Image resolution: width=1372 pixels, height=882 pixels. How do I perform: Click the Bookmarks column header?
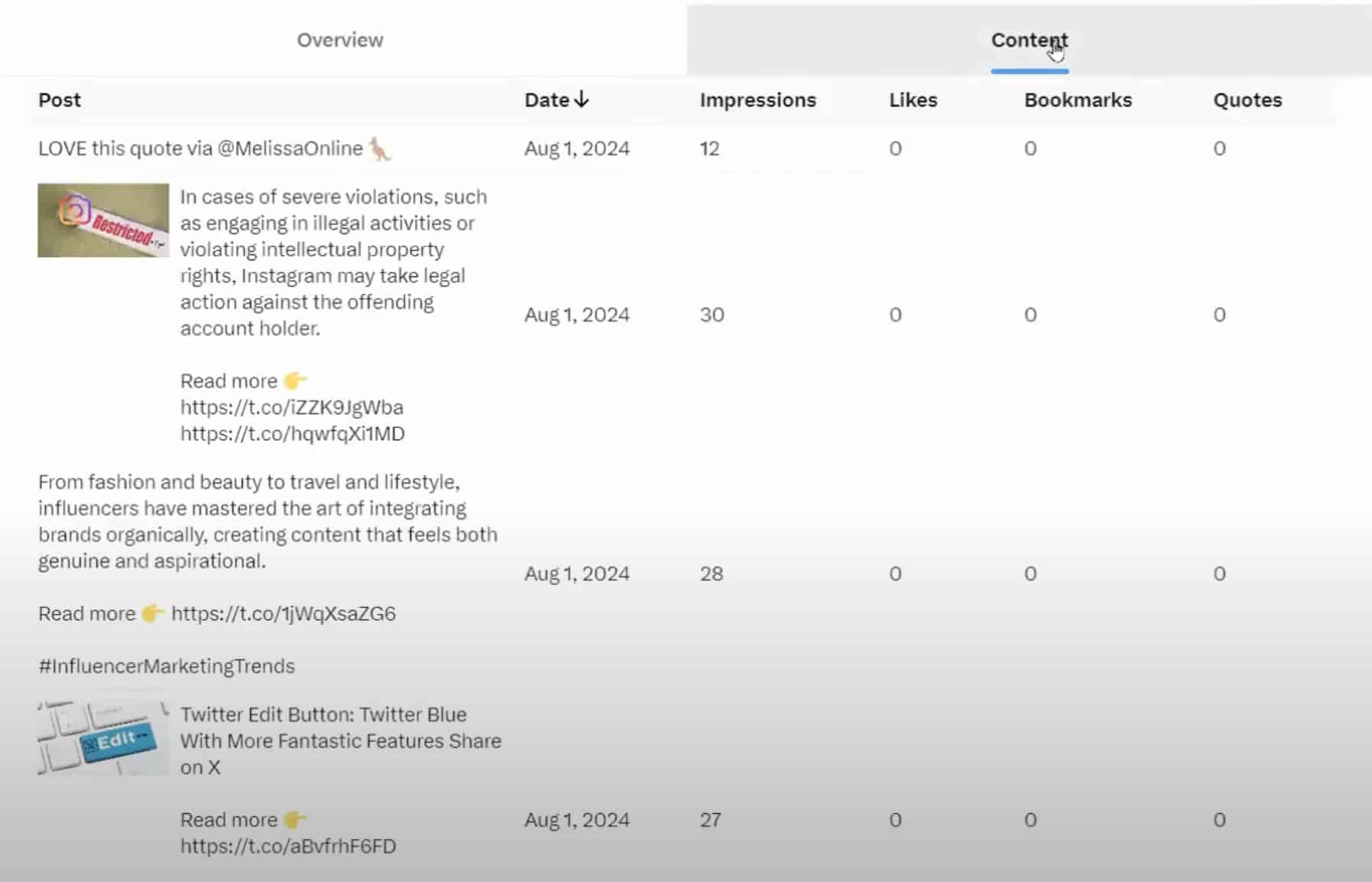tap(1077, 100)
